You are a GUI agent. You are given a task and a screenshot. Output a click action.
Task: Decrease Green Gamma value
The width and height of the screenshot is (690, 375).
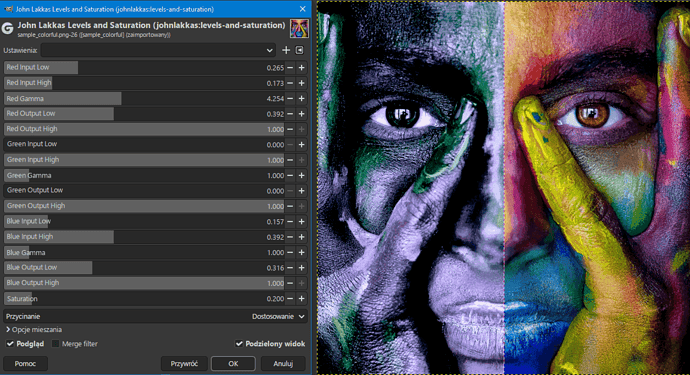click(290, 176)
